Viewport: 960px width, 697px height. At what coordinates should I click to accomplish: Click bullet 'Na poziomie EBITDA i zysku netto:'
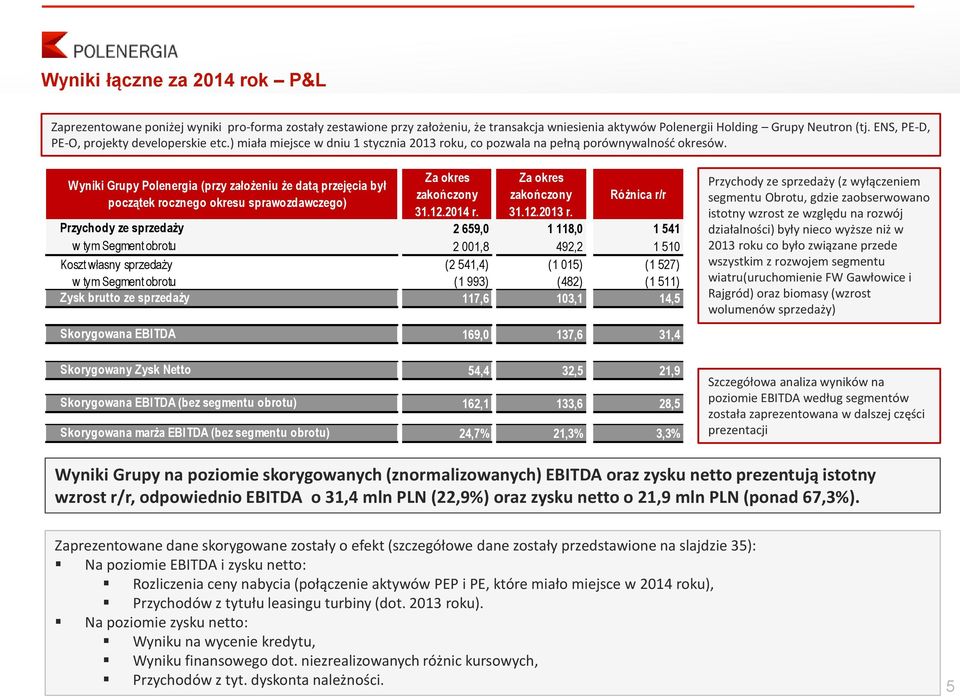click(195, 565)
